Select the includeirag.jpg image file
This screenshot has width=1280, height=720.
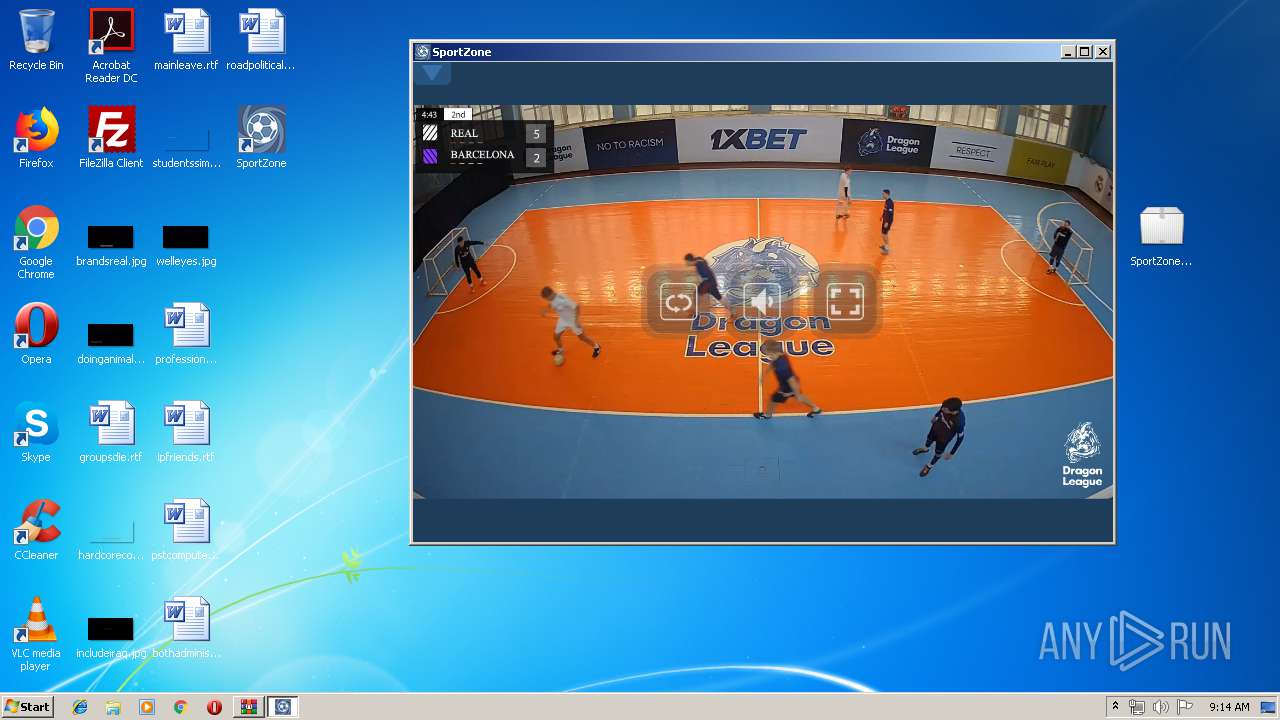111,638
